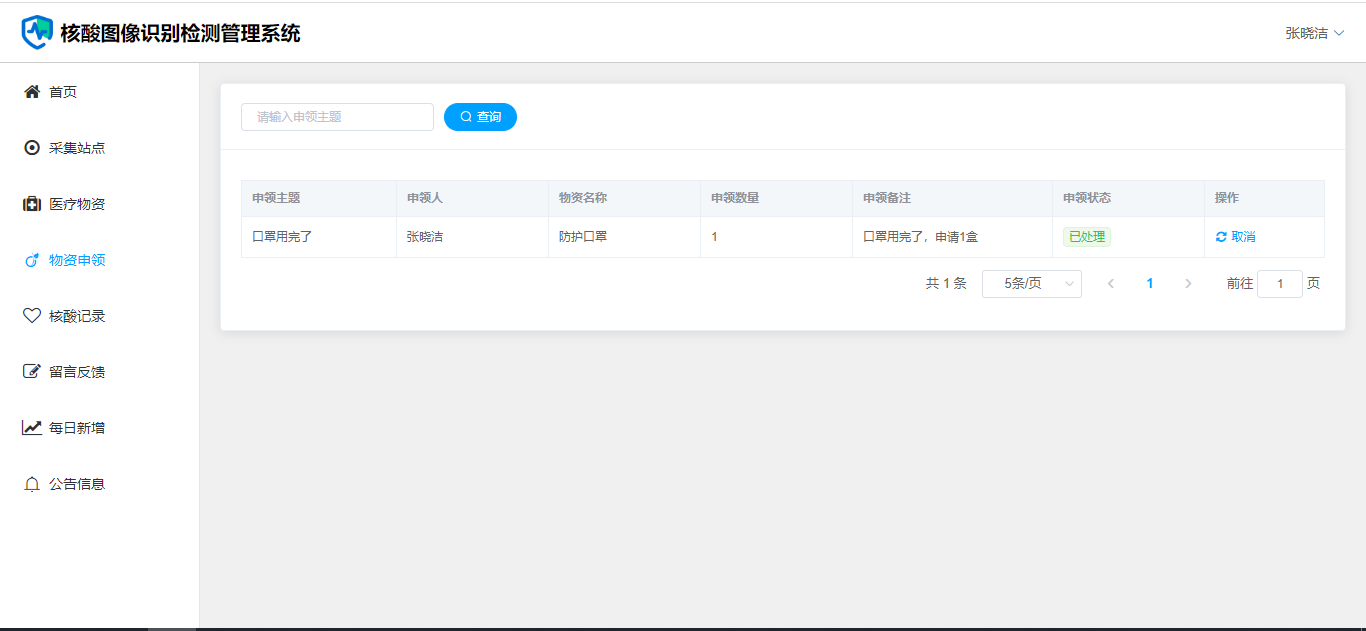Viewport: 1366px width, 631px height.
Task: Click the bell icon beside 公告信息
Action: (32, 484)
